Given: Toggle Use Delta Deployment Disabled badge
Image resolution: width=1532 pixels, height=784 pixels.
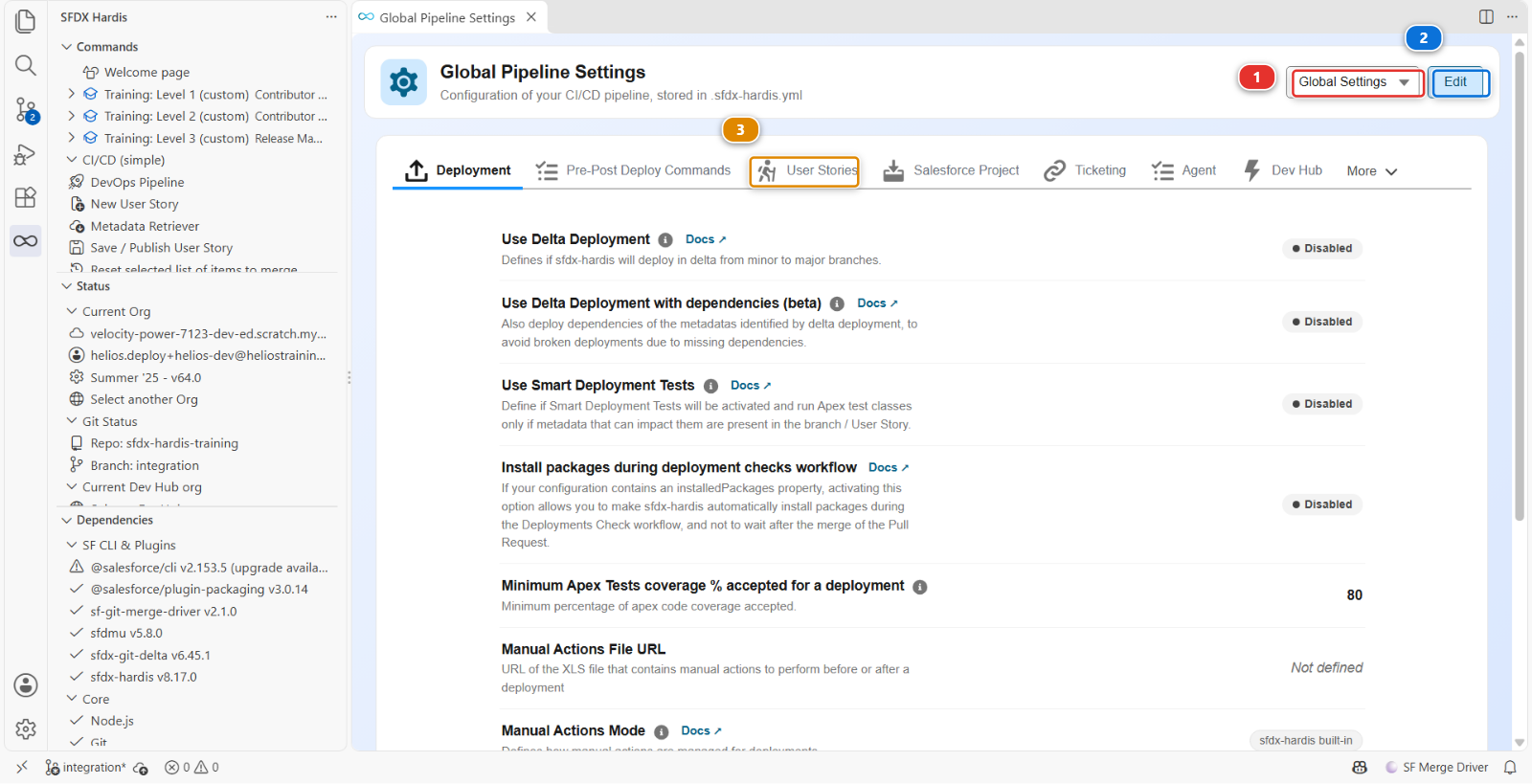Looking at the screenshot, I should tap(1322, 249).
